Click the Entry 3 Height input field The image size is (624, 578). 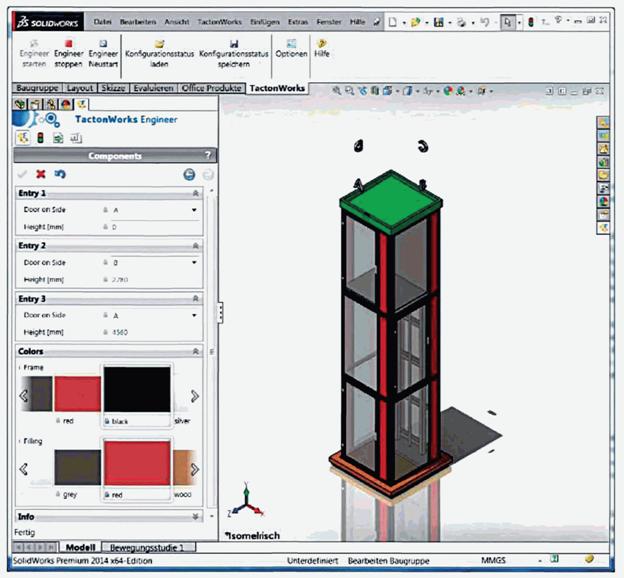155,332
